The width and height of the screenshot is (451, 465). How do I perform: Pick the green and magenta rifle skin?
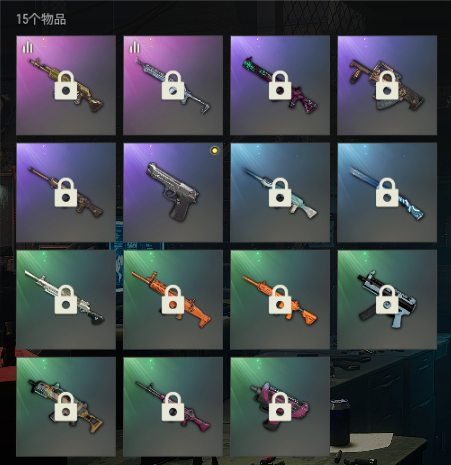280,85
